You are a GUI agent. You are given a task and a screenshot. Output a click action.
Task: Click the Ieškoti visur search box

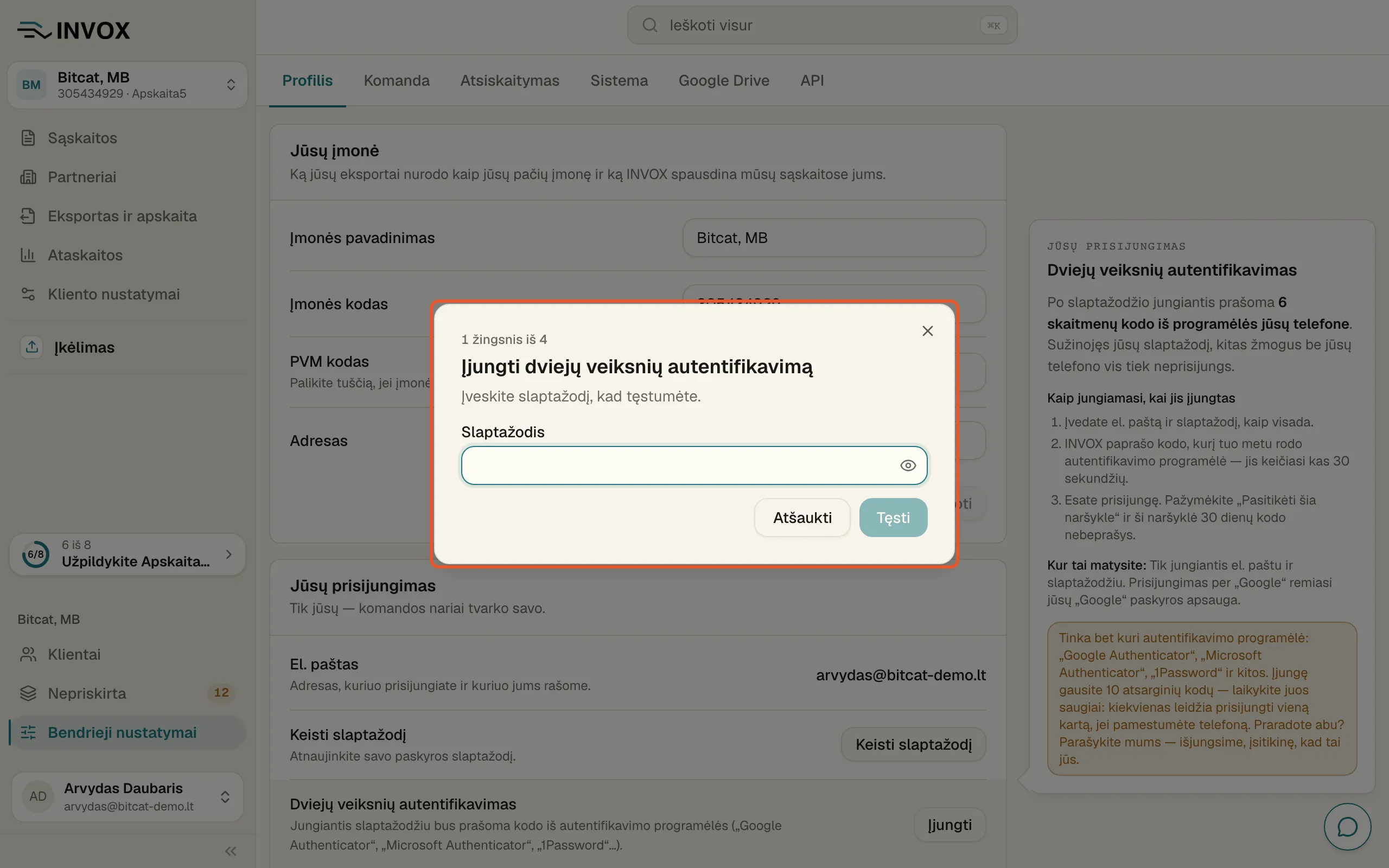pos(822,25)
